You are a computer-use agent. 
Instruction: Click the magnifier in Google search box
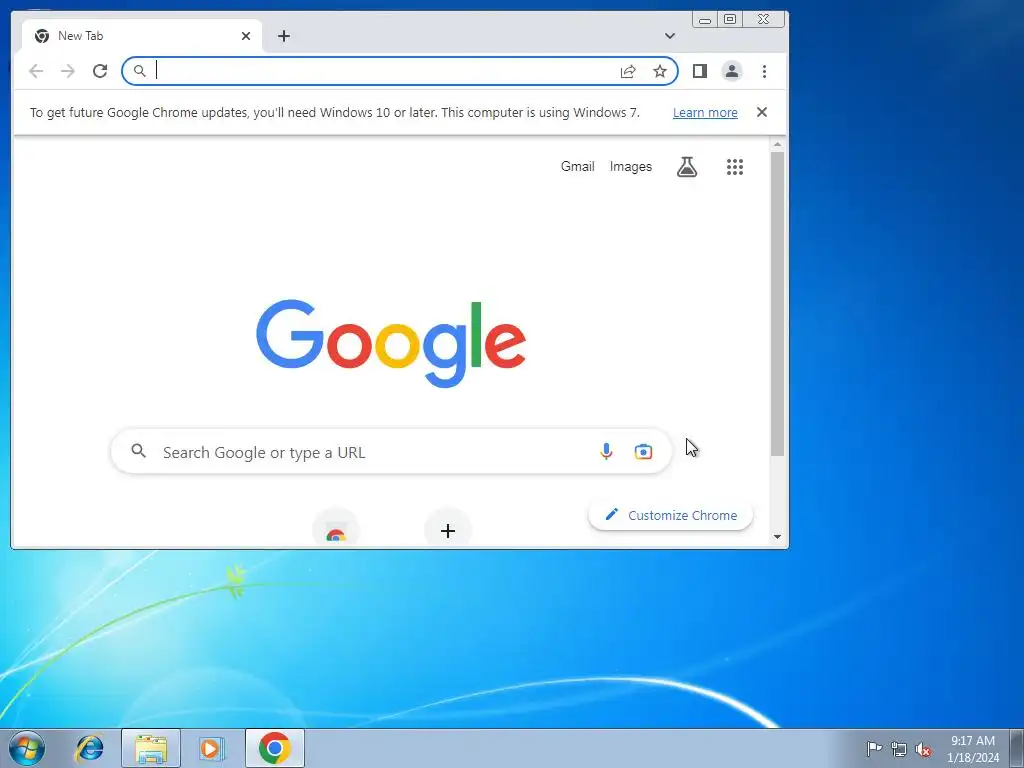(138, 451)
